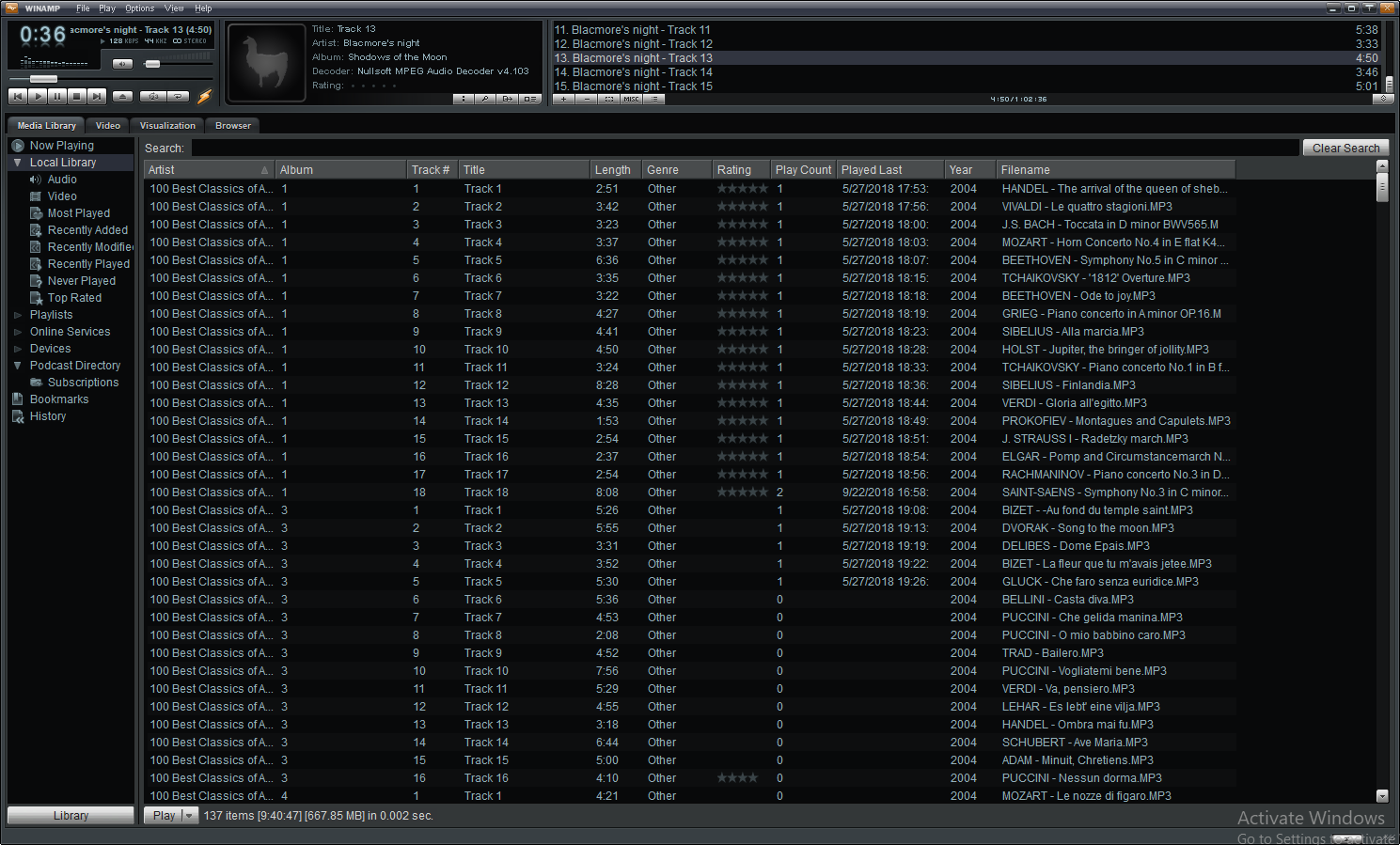Sort by the Rating column header
This screenshot has width=1400, height=845.
[x=741, y=170]
